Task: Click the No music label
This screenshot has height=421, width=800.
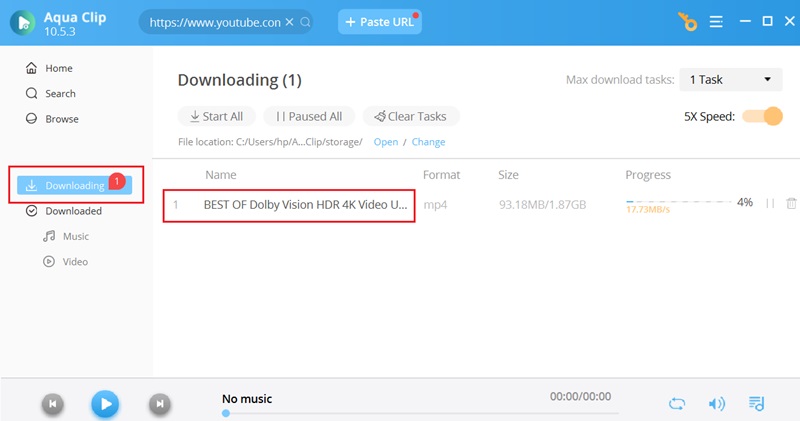Action: coord(247,399)
